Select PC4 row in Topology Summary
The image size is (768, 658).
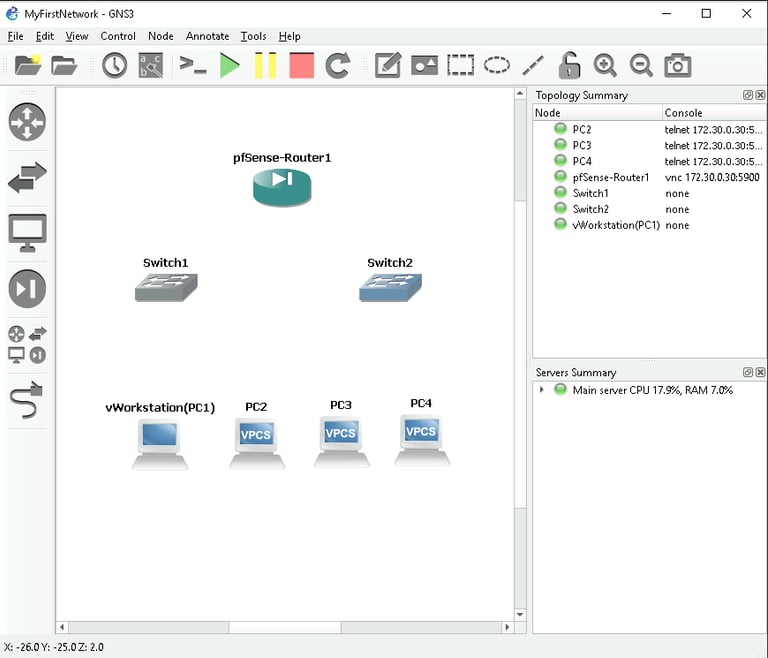pos(649,161)
